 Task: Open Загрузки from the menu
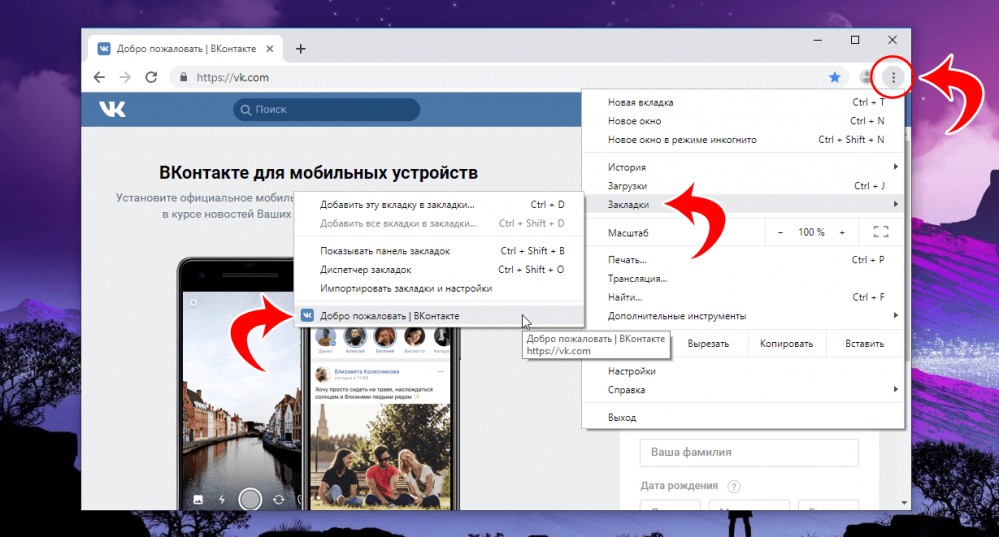743,186
